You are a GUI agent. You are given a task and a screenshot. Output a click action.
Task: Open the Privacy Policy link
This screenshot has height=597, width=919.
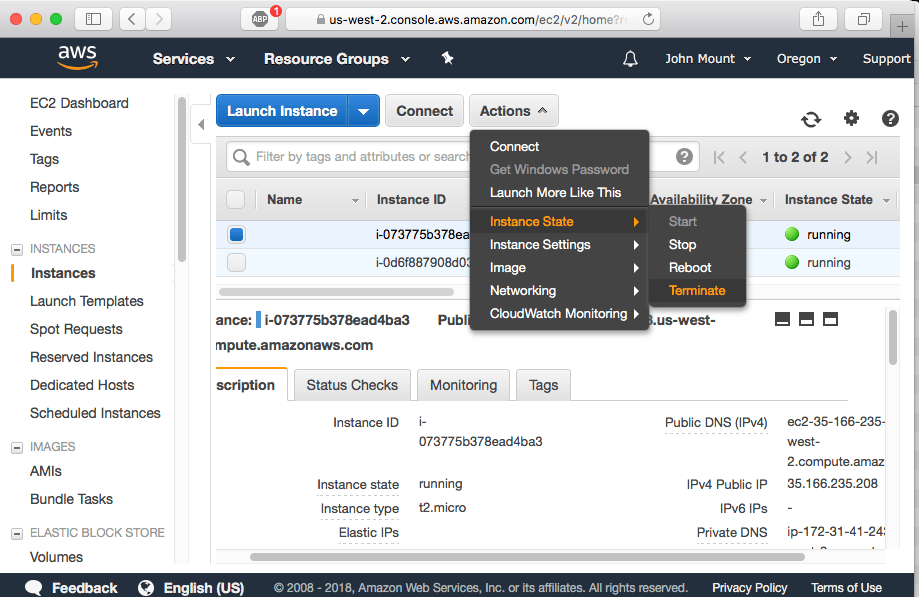(x=749, y=588)
